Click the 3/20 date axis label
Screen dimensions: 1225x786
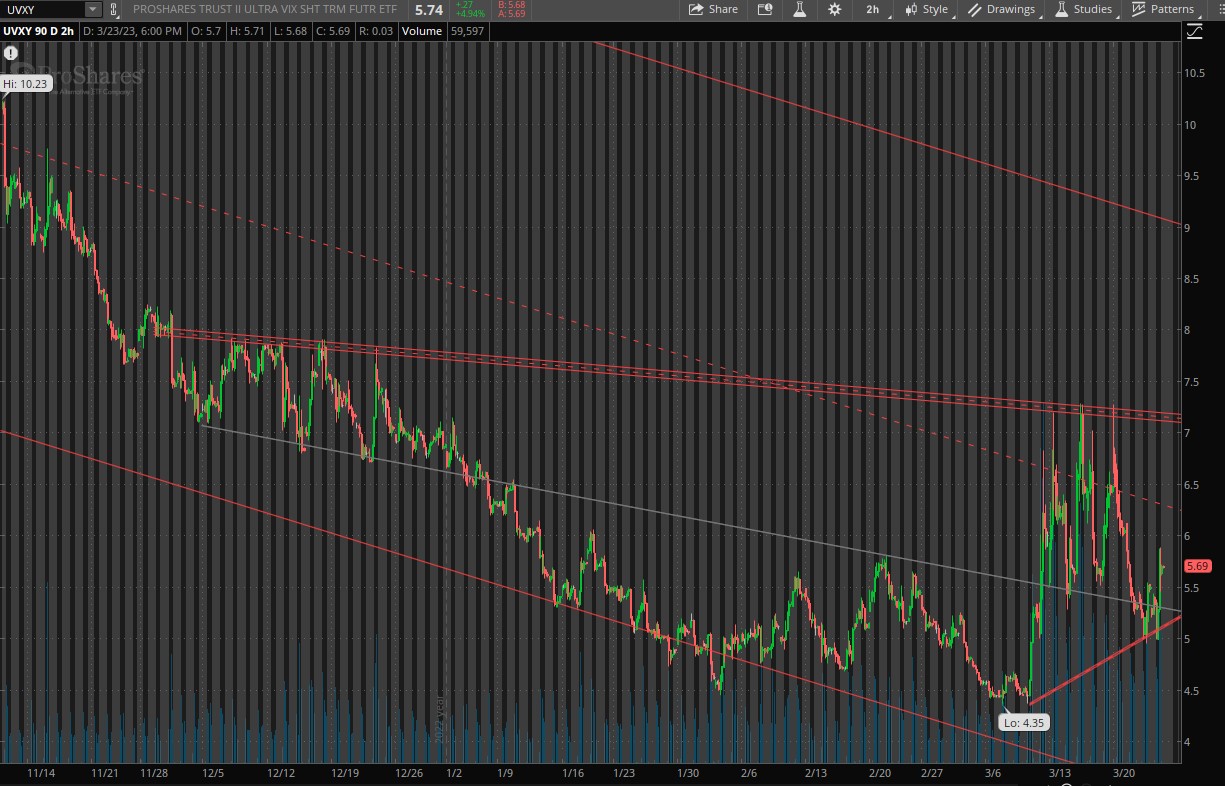(1125, 774)
